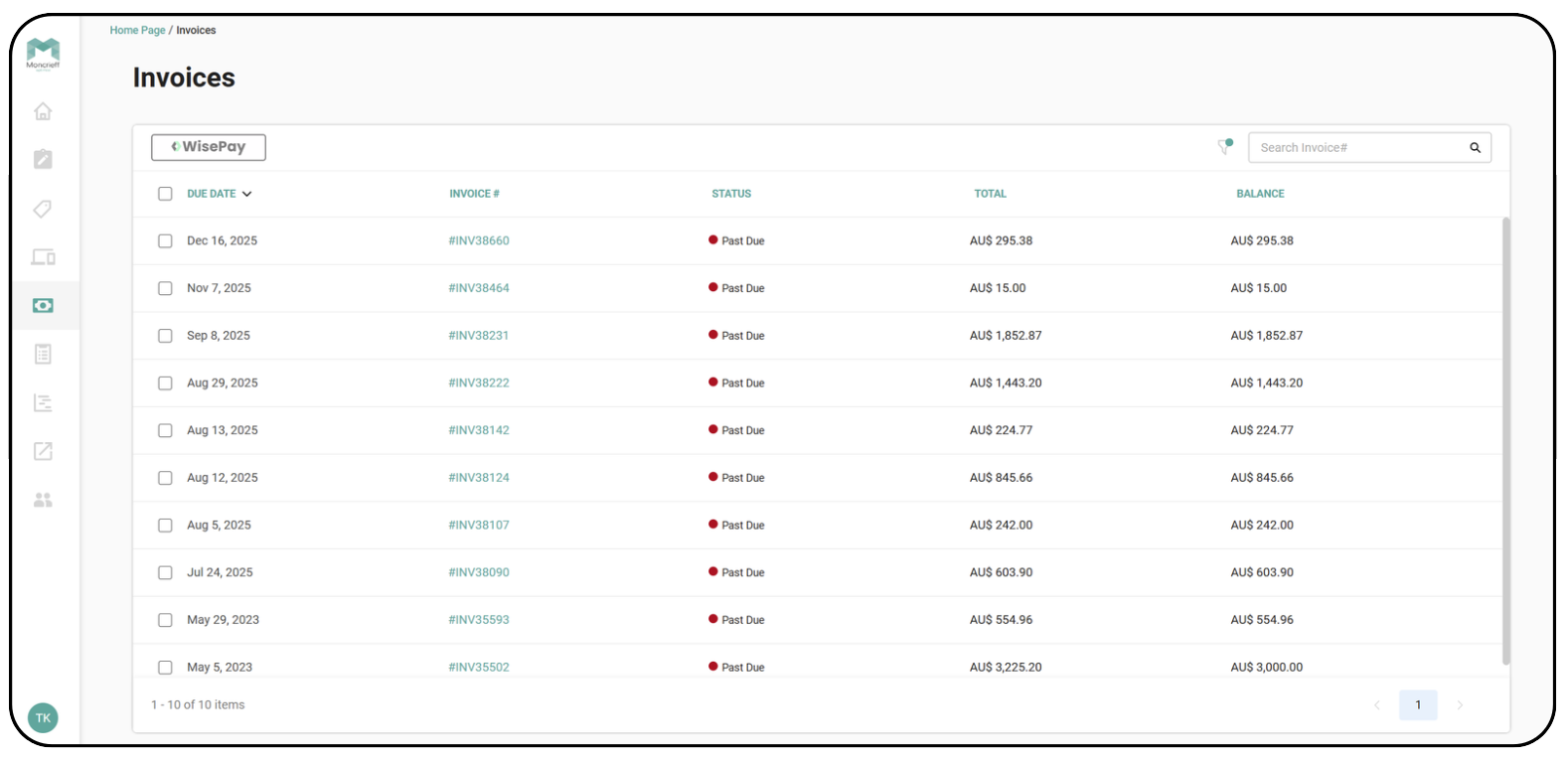Open the TK user avatar menu
Image resolution: width=1568 pixels, height=760 pixels.
point(43,717)
